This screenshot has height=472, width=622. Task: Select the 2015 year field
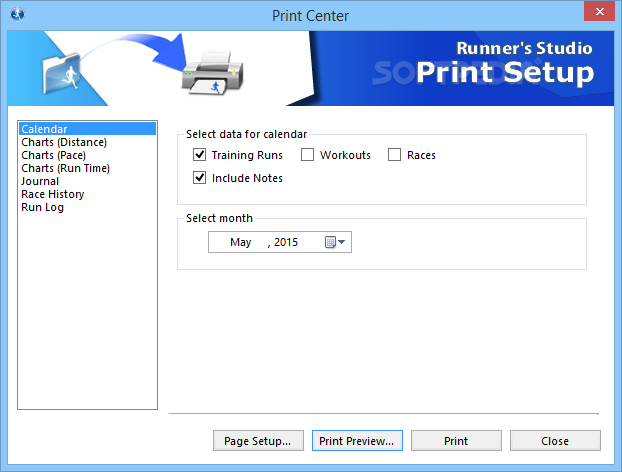(286, 242)
